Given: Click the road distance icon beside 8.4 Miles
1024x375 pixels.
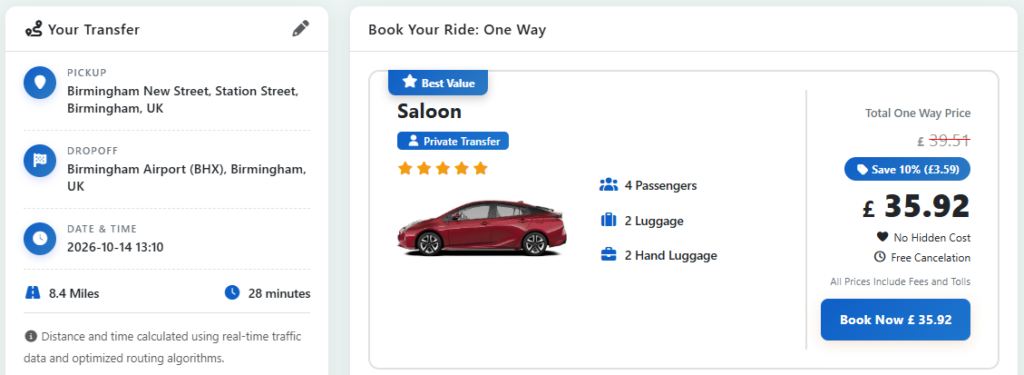Looking at the screenshot, I should pos(33,293).
